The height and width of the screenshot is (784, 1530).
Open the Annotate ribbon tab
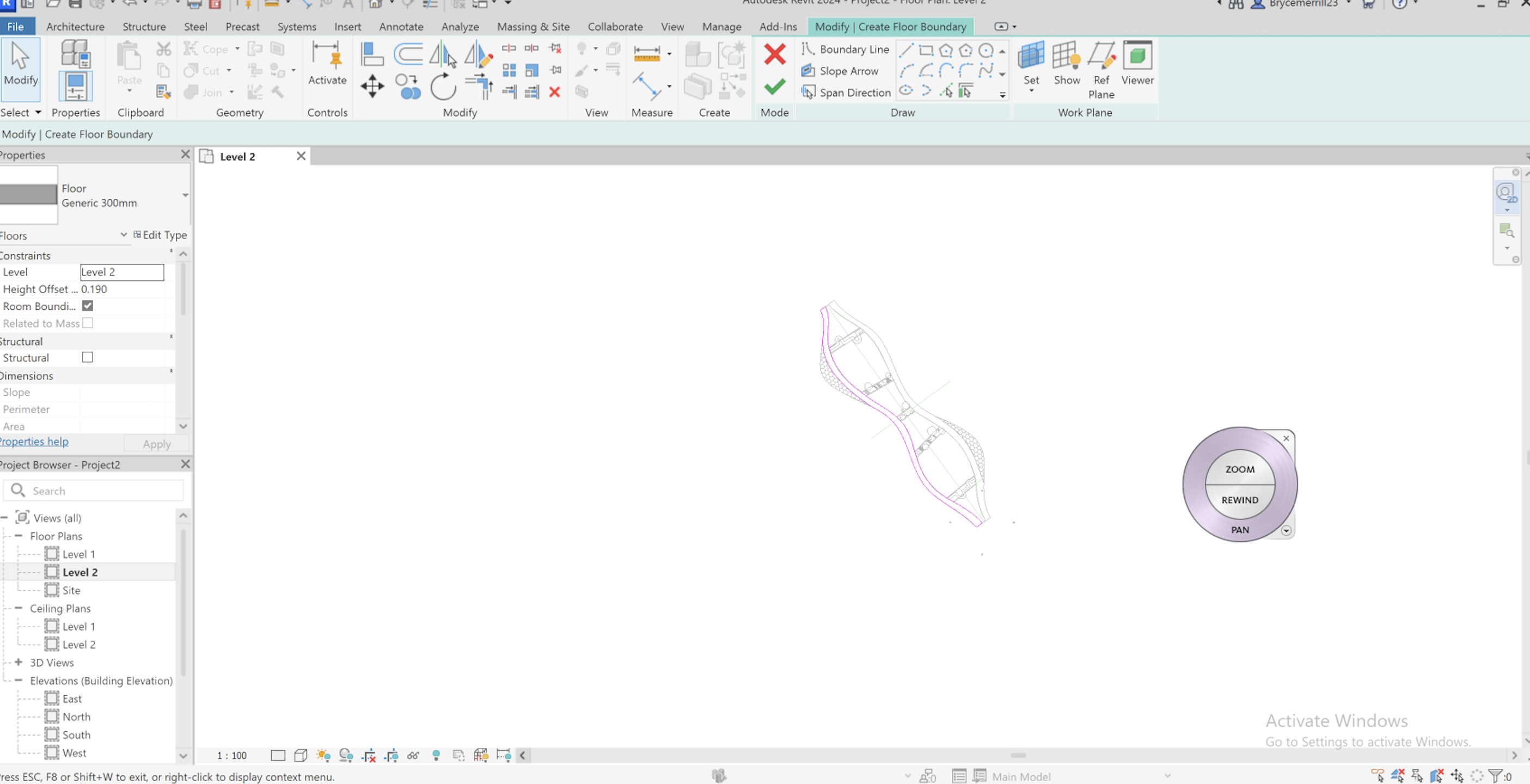tap(400, 27)
